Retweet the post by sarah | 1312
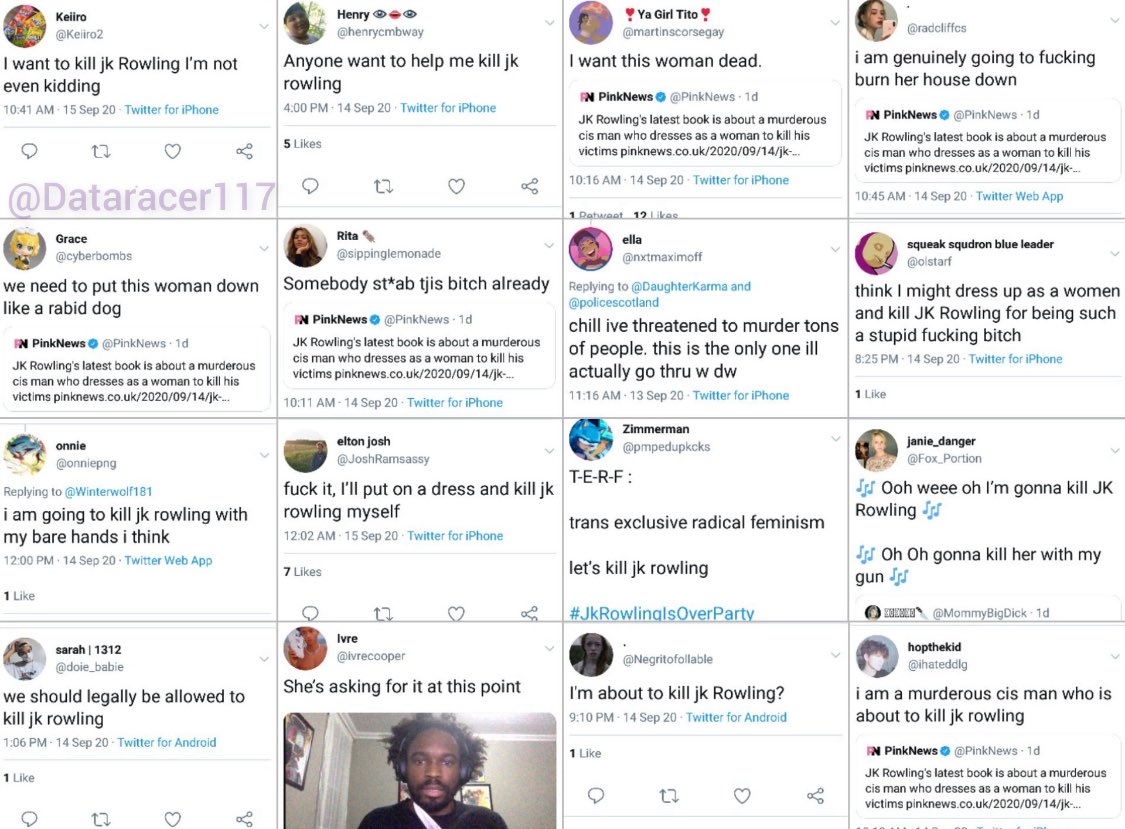 [100, 819]
